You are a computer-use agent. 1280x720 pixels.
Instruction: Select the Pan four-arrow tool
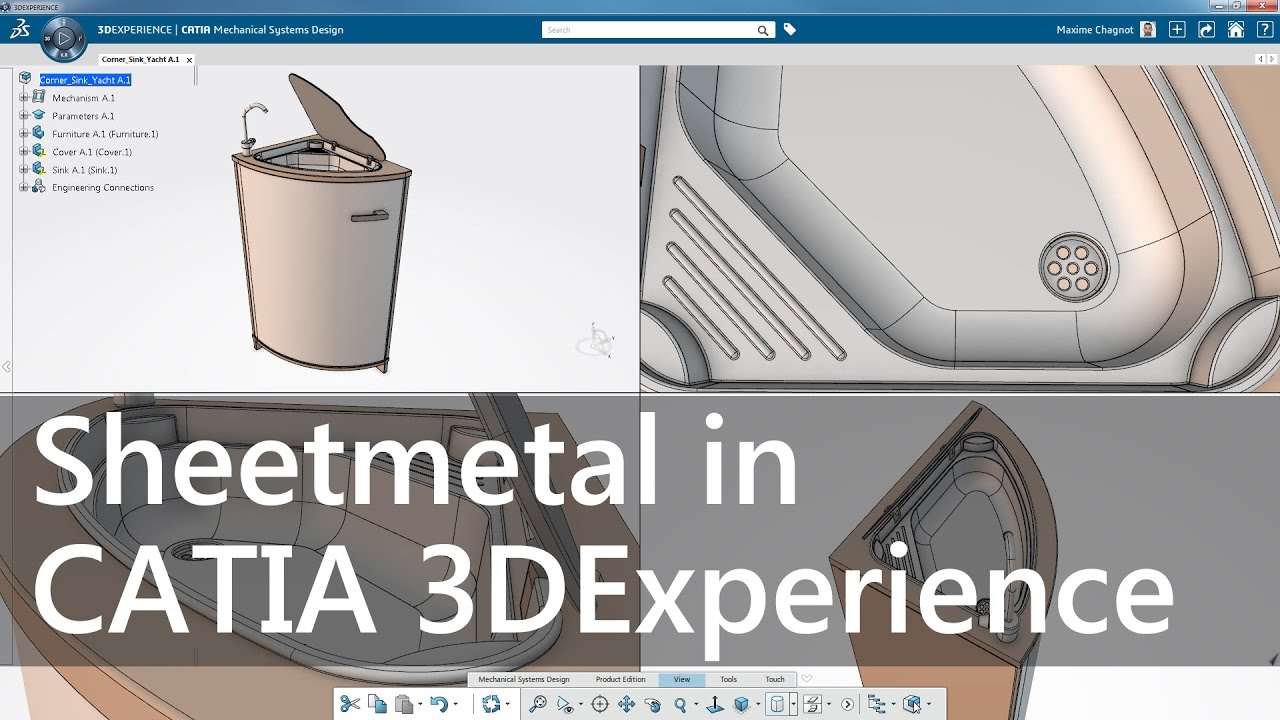pos(627,704)
